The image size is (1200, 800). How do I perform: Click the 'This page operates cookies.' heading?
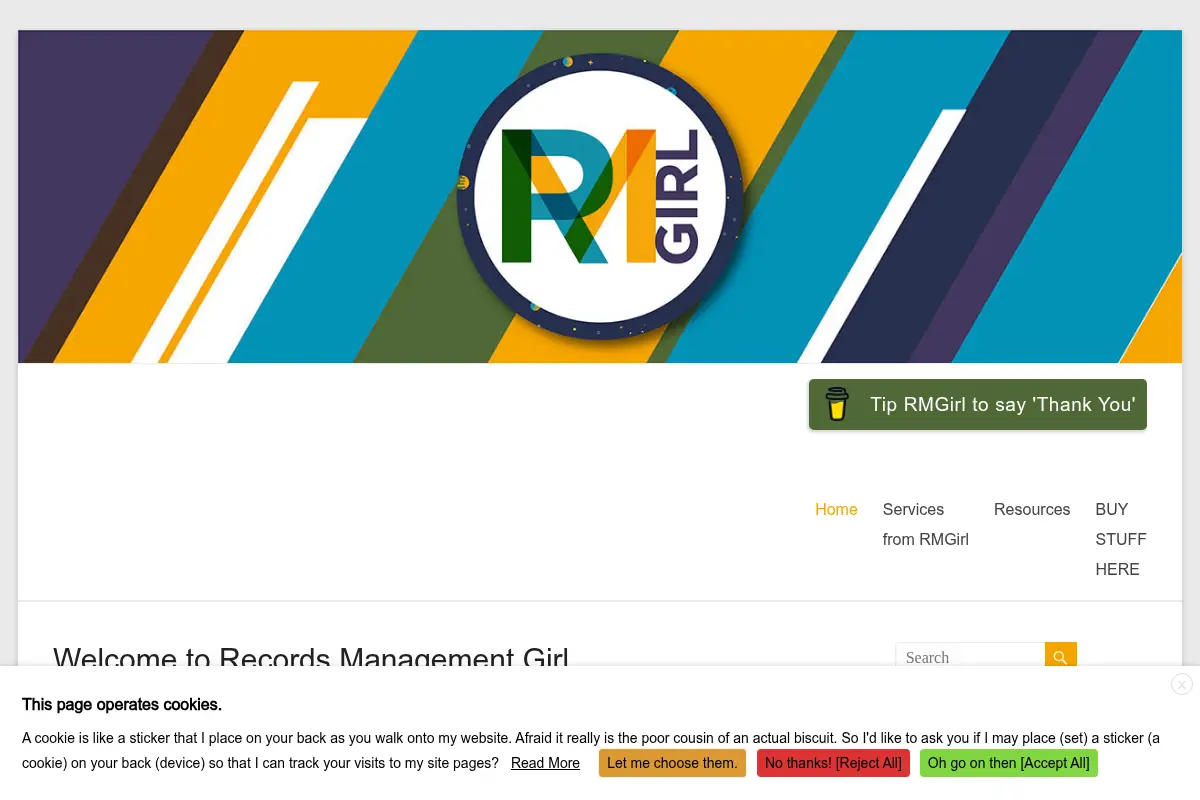[122, 704]
